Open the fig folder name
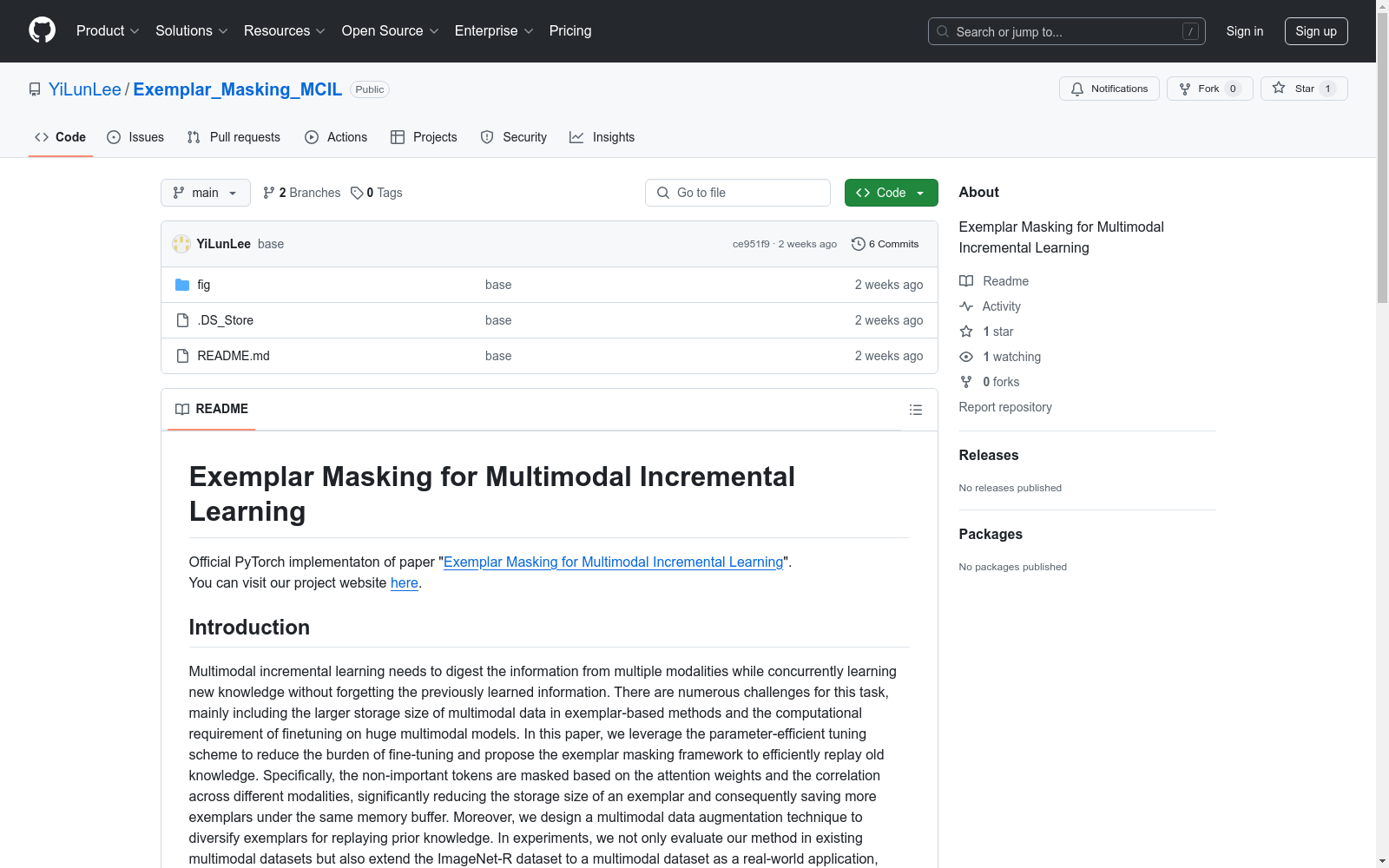 coord(204,285)
